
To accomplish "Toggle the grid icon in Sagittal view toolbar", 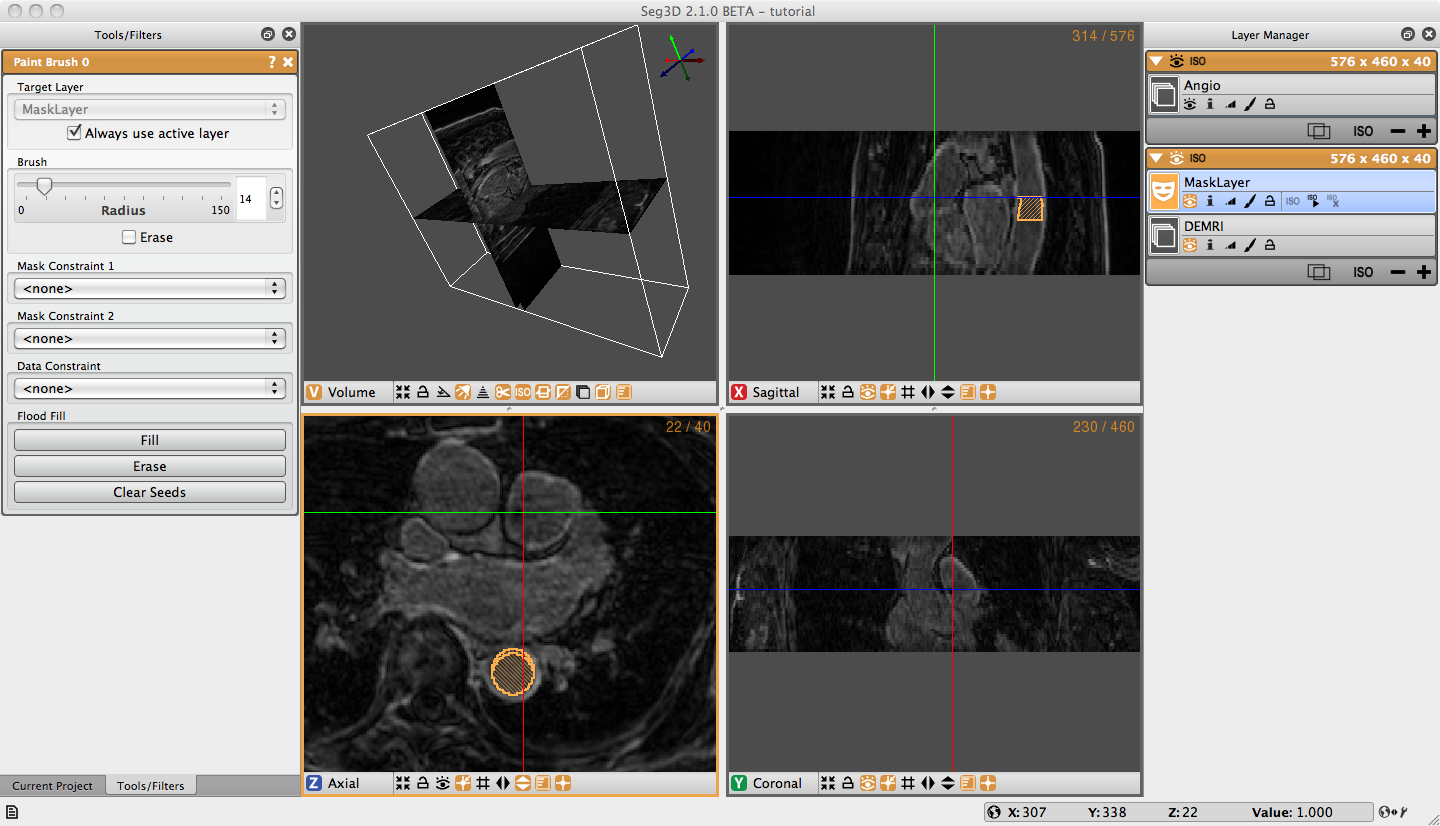I will (908, 392).
